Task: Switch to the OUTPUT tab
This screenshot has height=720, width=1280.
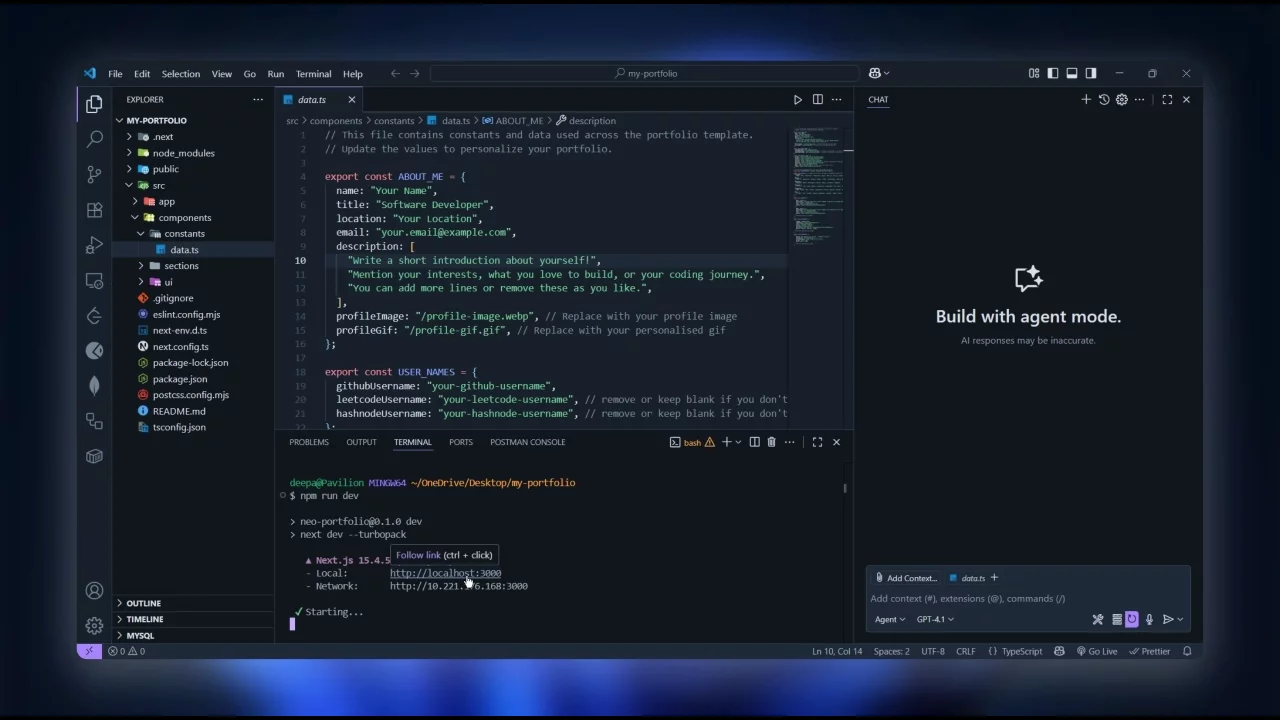Action: click(361, 442)
